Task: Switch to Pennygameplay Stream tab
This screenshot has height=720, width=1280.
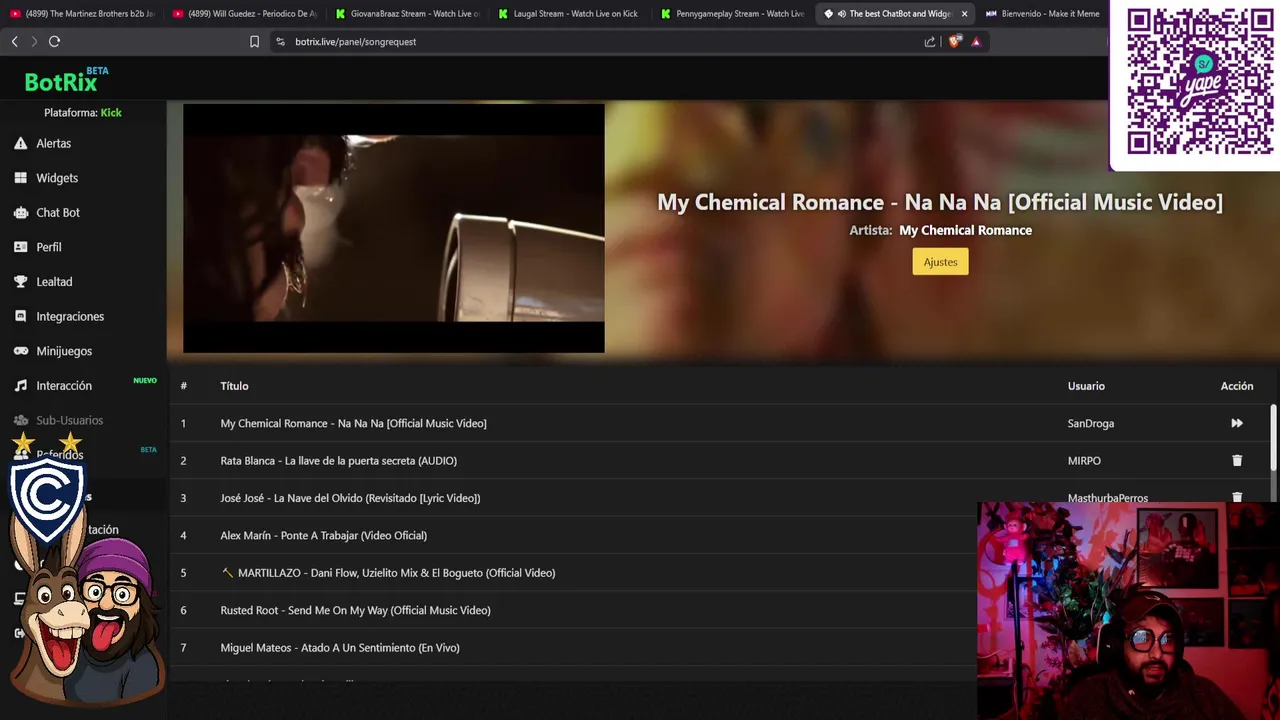Action: click(x=733, y=14)
